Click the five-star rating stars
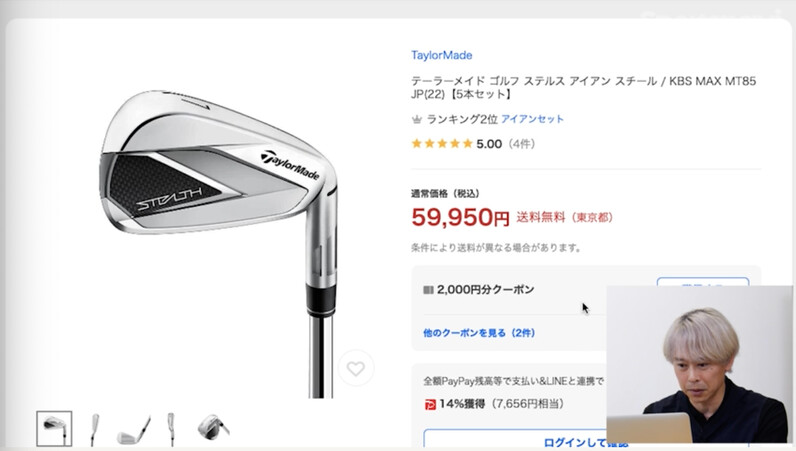The width and height of the screenshot is (796, 451). (442, 144)
